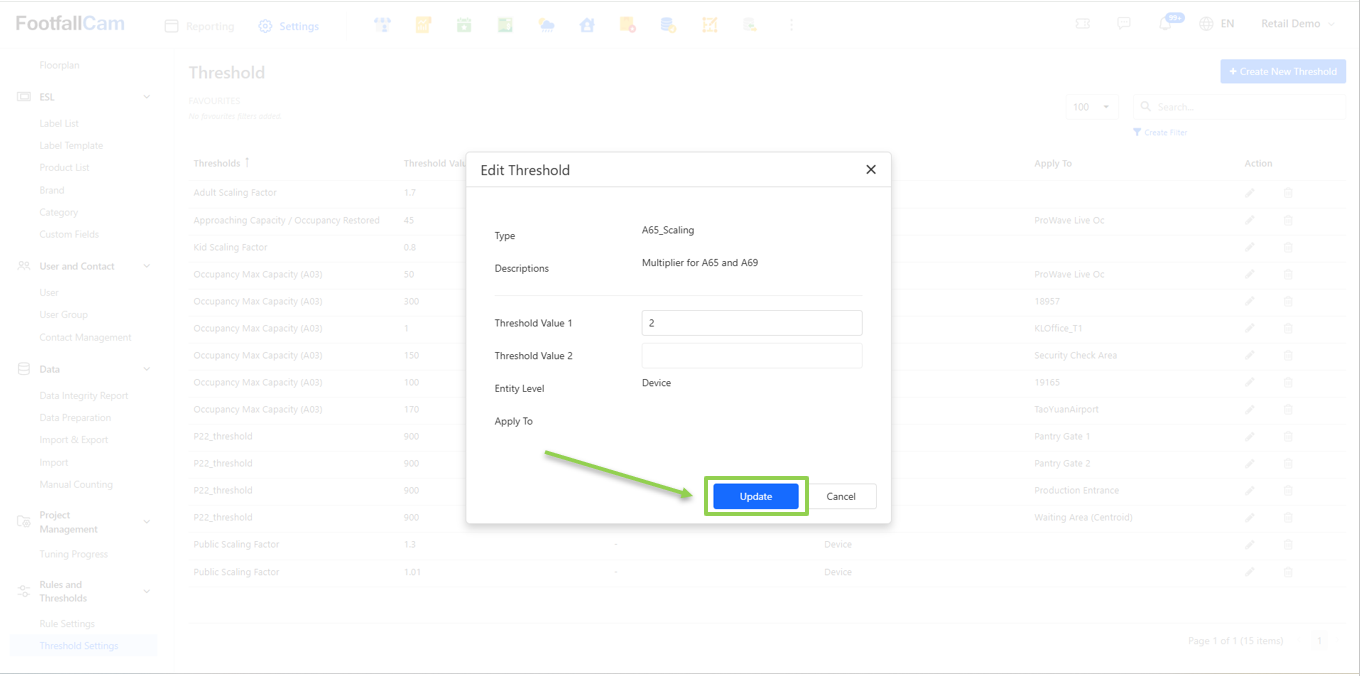Collapse the Project Management section
Screen dimensions: 1360x676
click(147, 522)
